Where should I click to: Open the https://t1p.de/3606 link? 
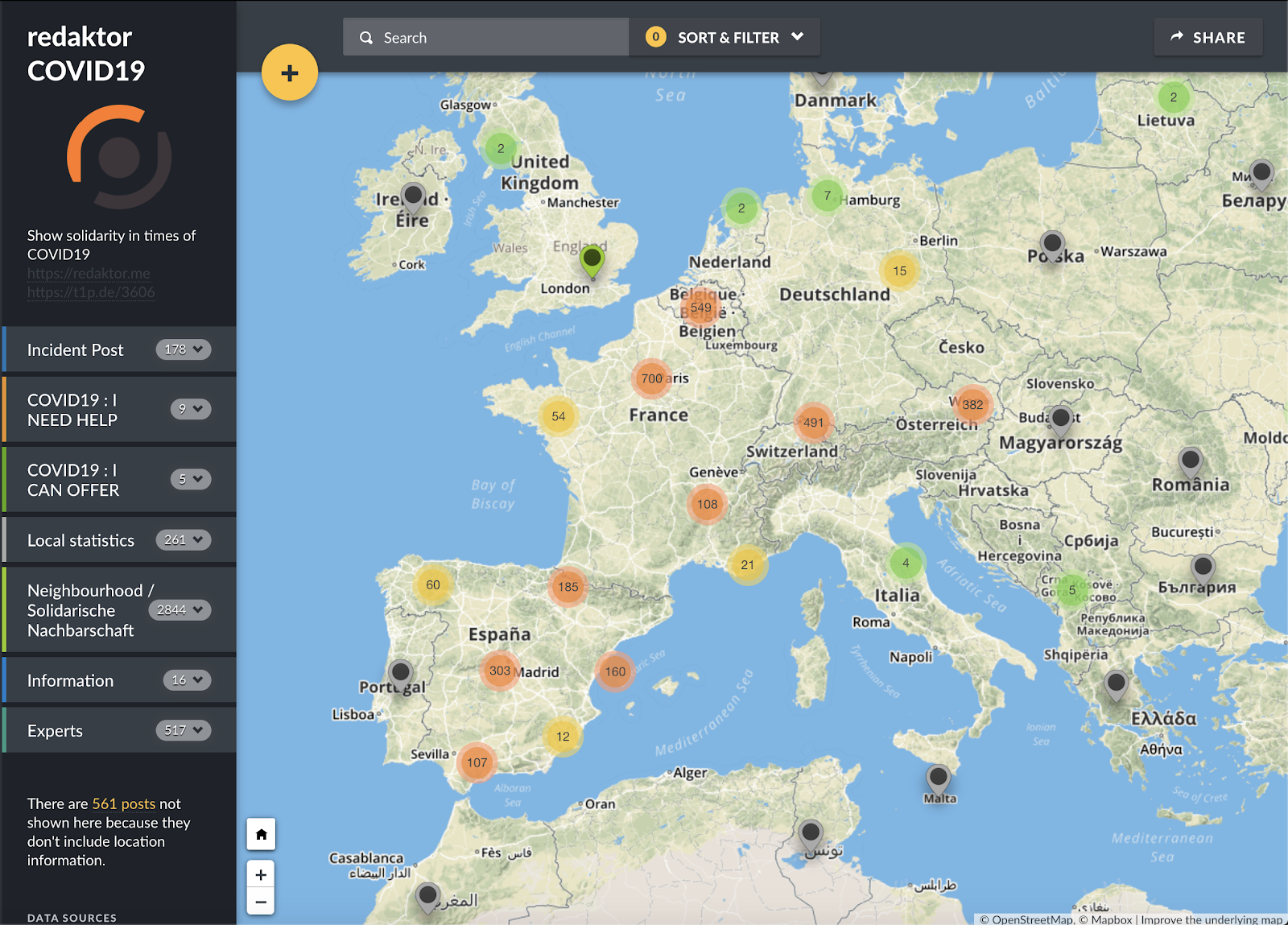91,292
